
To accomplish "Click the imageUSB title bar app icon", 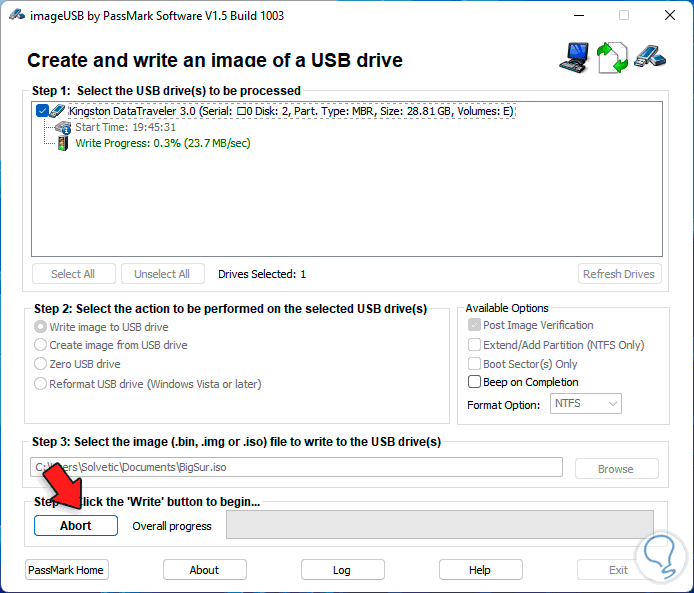I will 17,15.
